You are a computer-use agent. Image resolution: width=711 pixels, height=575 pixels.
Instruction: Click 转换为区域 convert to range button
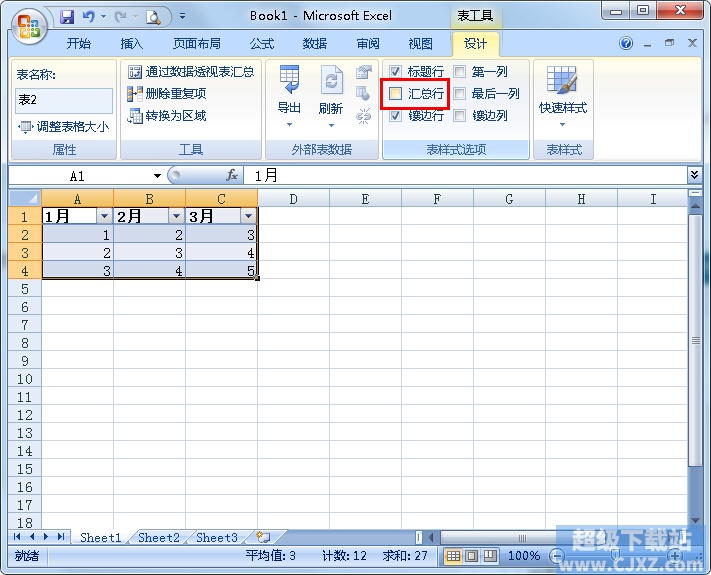[167, 116]
